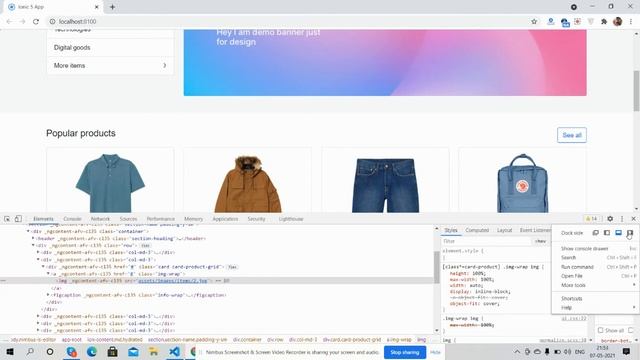The height and width of the screenshot is (360, 640).
Task: Collapse the card-product-grid div node
Action: [x=43, y=267]
